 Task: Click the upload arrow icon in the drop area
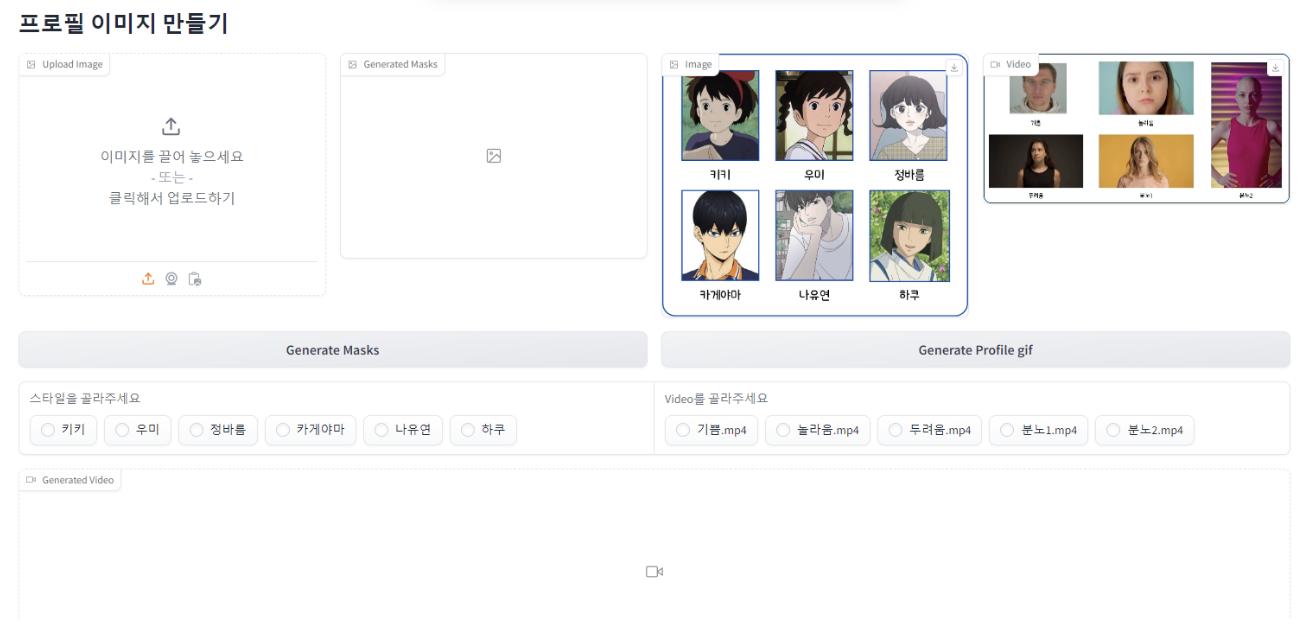click(171, 127)
